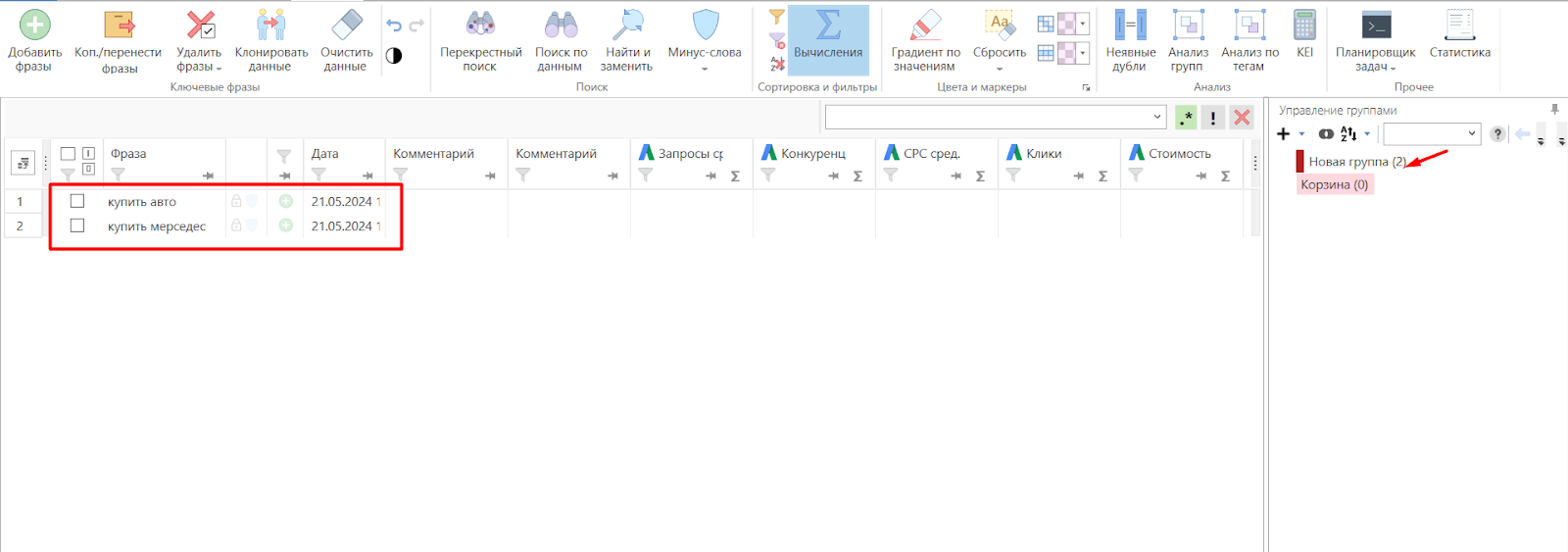1568x552 pixels.
Task: Launch the KEI calculator icon
Action: (x=1304, y=25)
